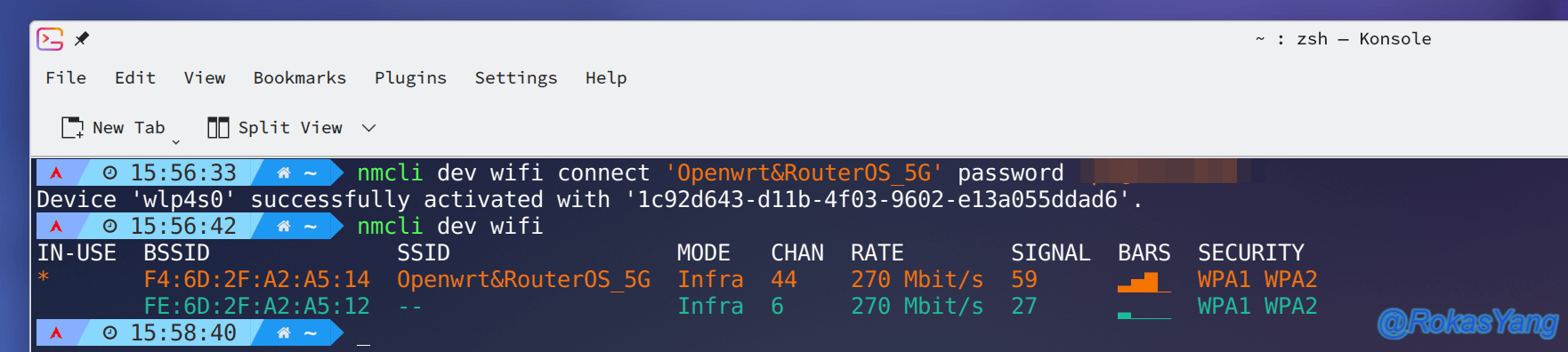This screenshot has height=352, width=1568.
Task: Open the Settings menu
Action: 516,78
